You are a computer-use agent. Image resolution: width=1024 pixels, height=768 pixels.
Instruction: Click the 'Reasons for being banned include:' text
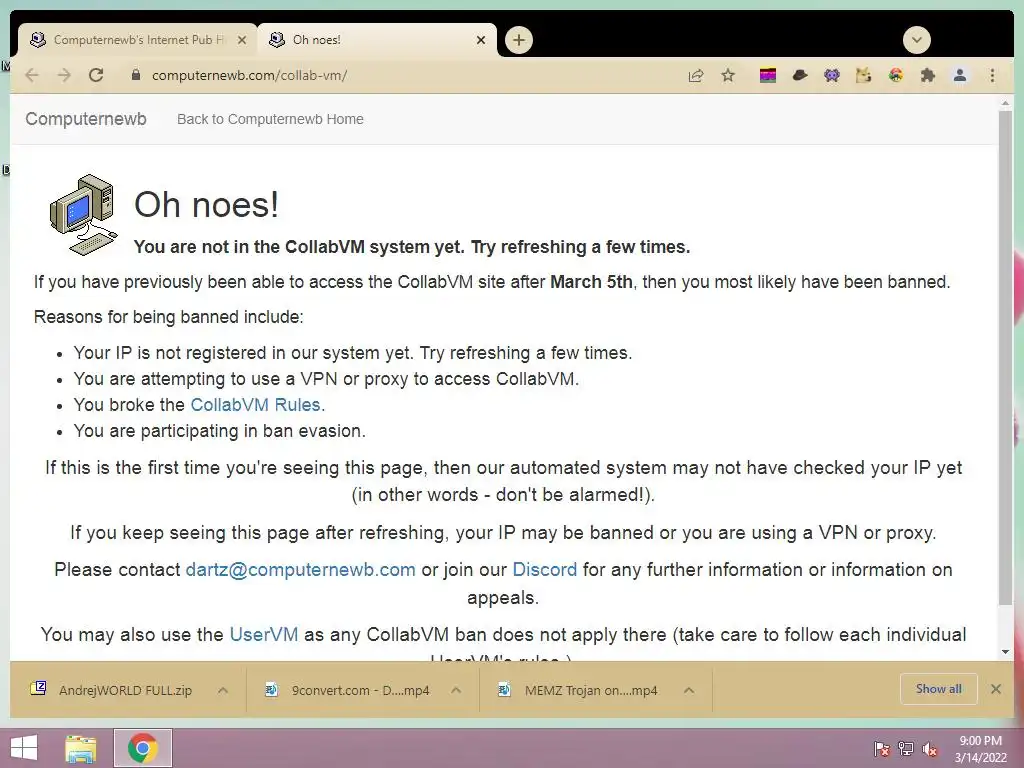[x=168, y=317]
